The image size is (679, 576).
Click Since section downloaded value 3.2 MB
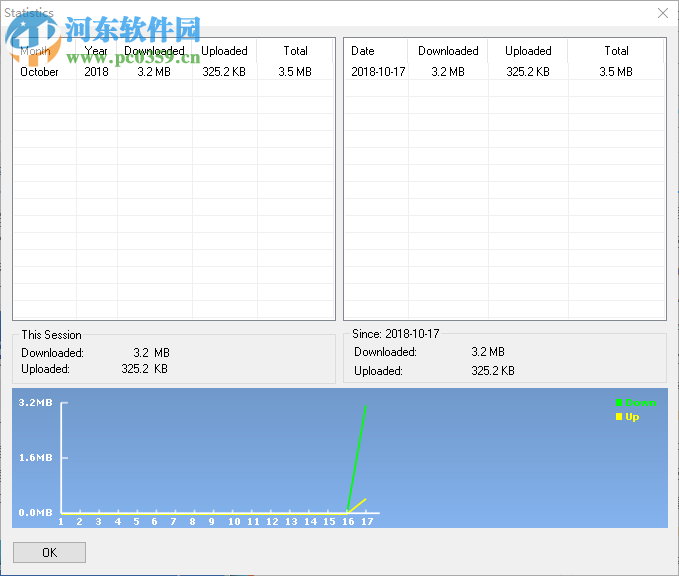[488, 352]
